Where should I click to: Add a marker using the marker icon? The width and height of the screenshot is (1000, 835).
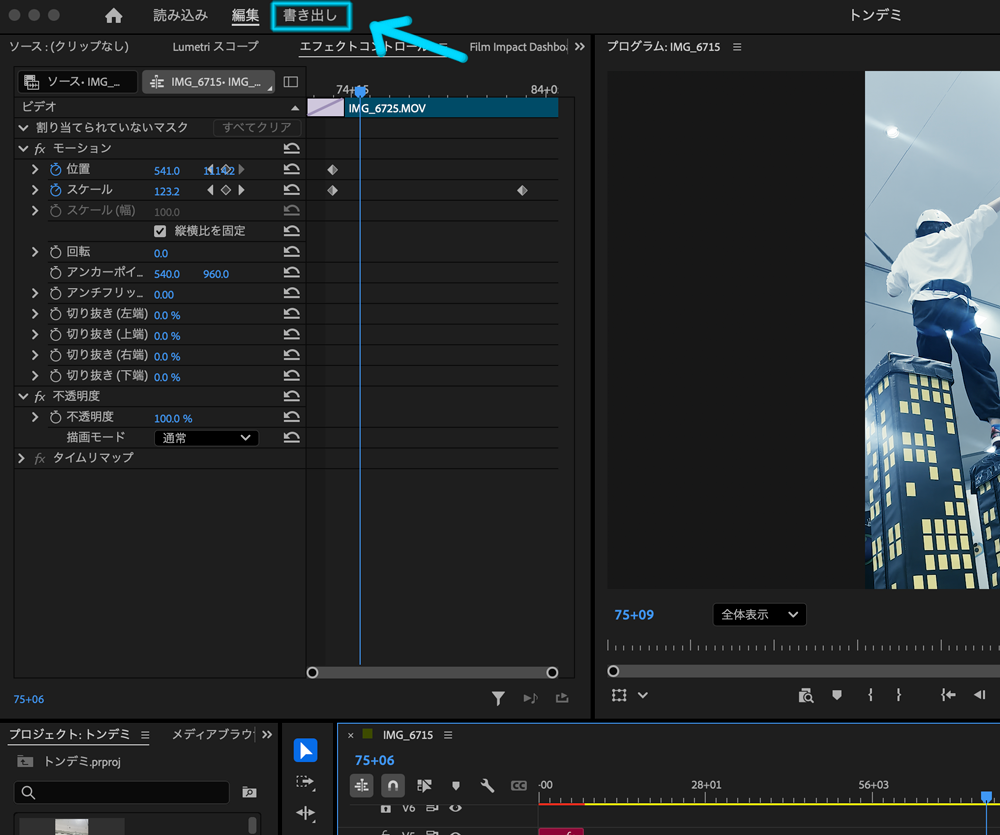455,786
